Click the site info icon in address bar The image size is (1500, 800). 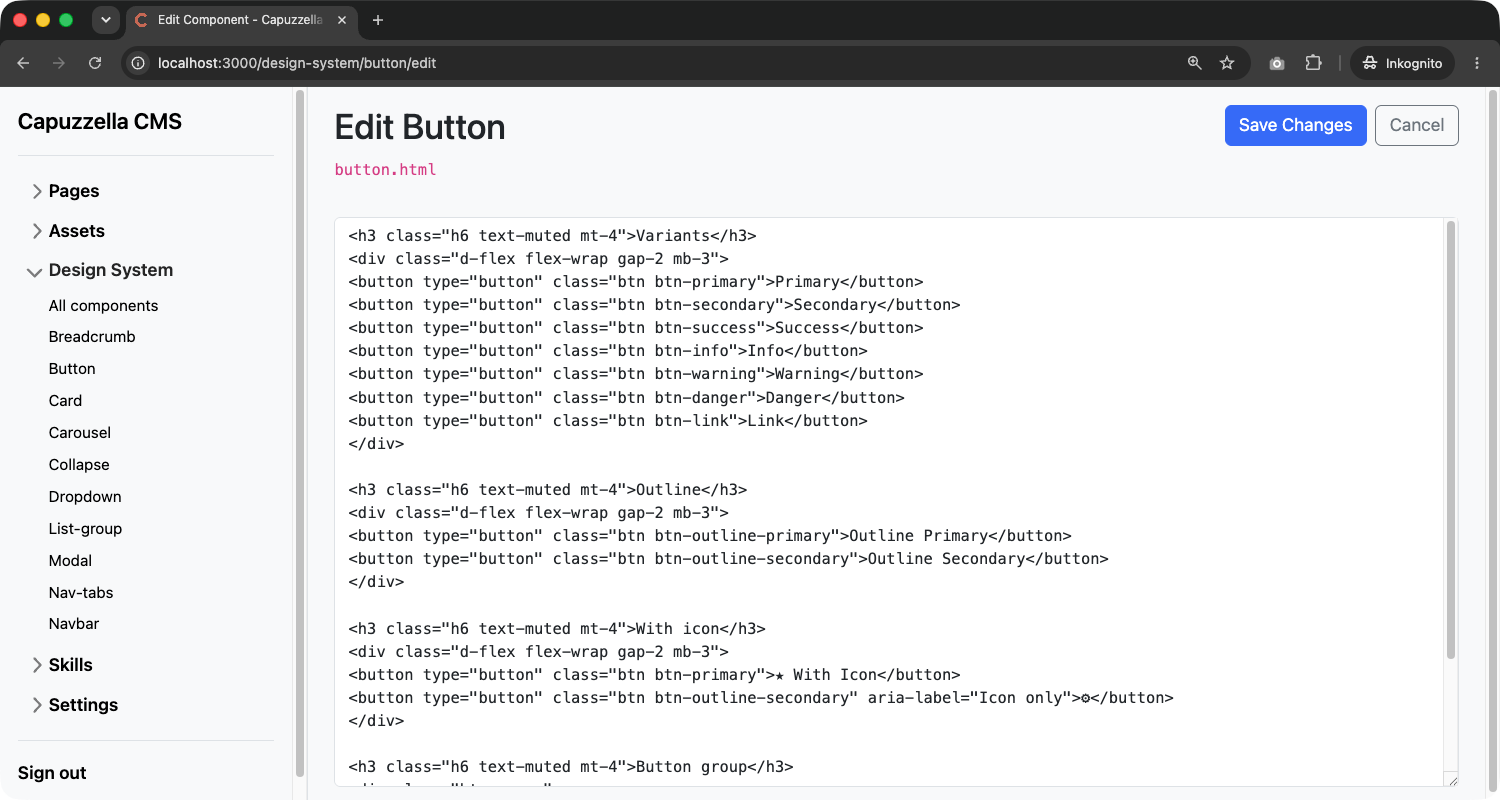pyautogui.click(x=139, y=63)
